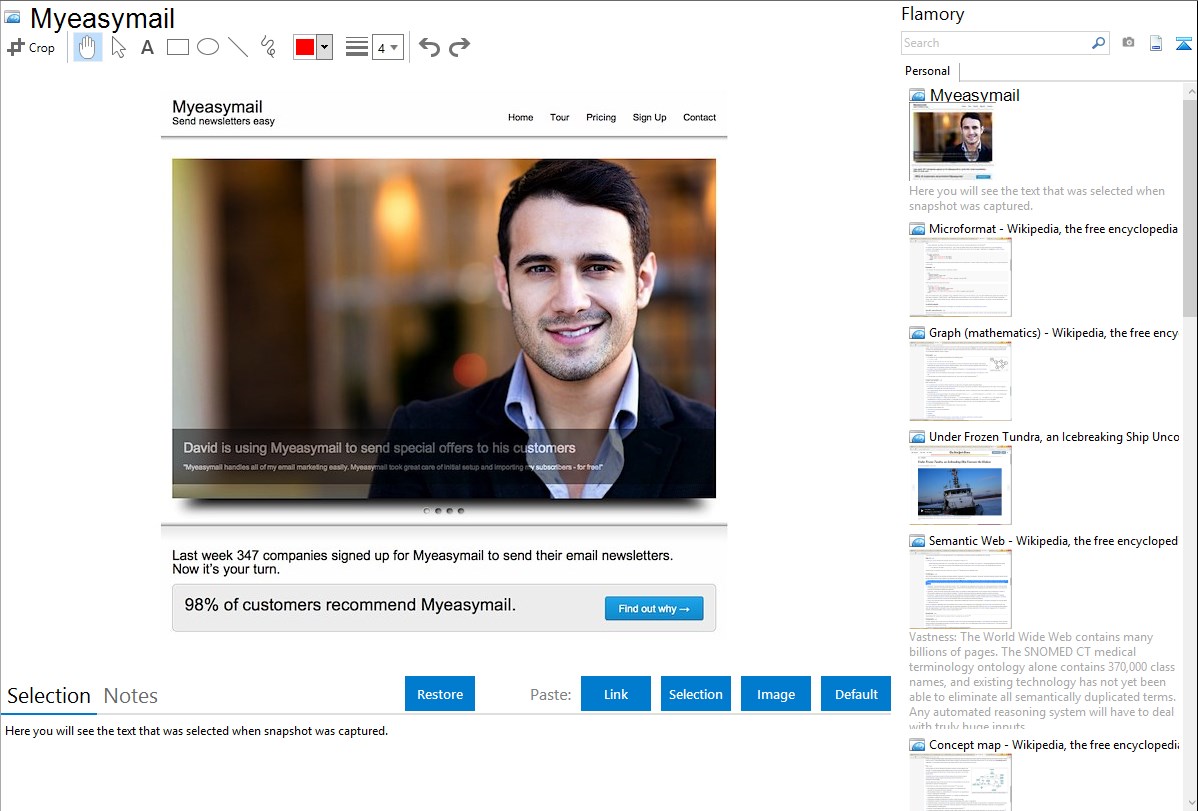Pick the ellipse shape tool
Screen dimensions: 1198x811
coord(208,47)
